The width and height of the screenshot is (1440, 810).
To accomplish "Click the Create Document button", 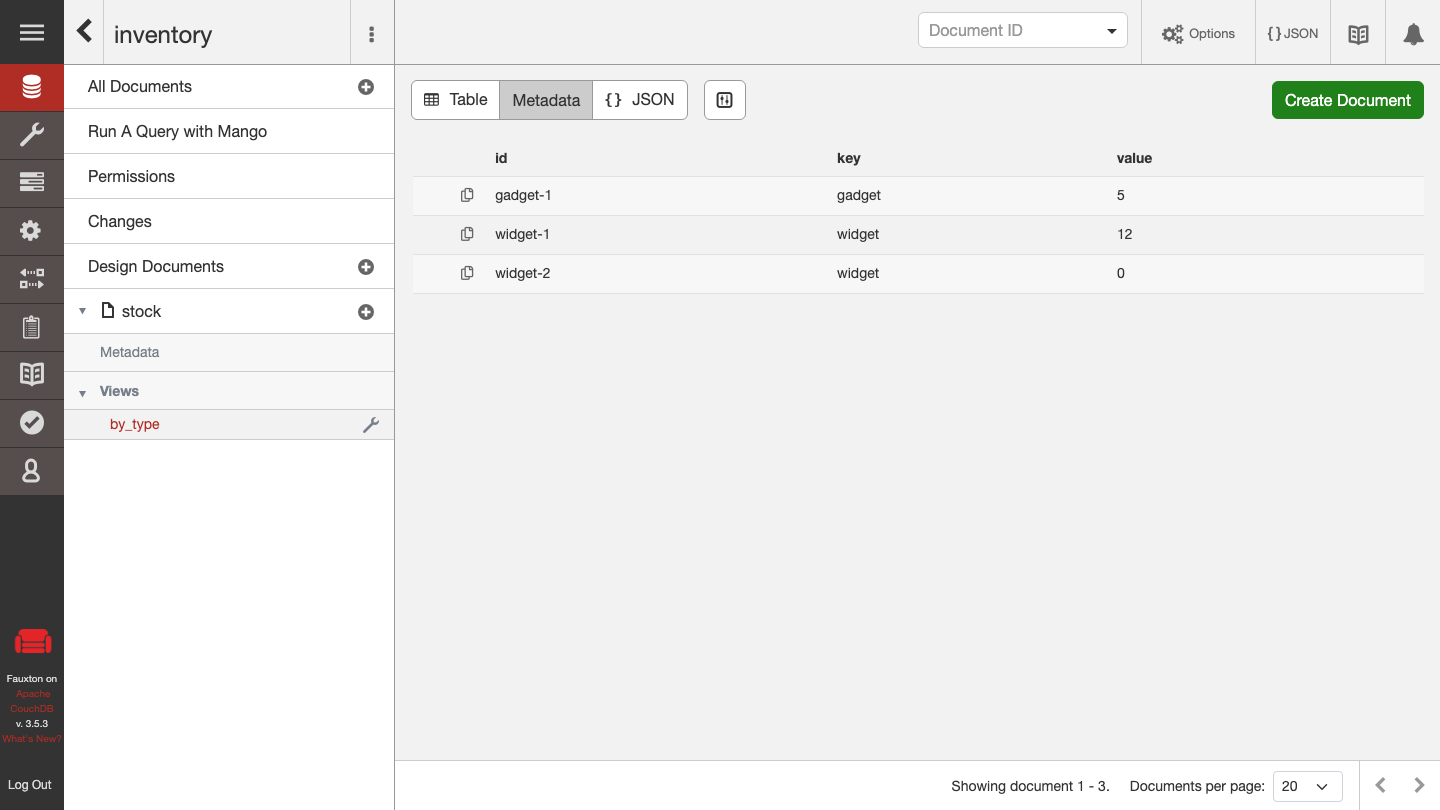I will tap(1348, 100).
